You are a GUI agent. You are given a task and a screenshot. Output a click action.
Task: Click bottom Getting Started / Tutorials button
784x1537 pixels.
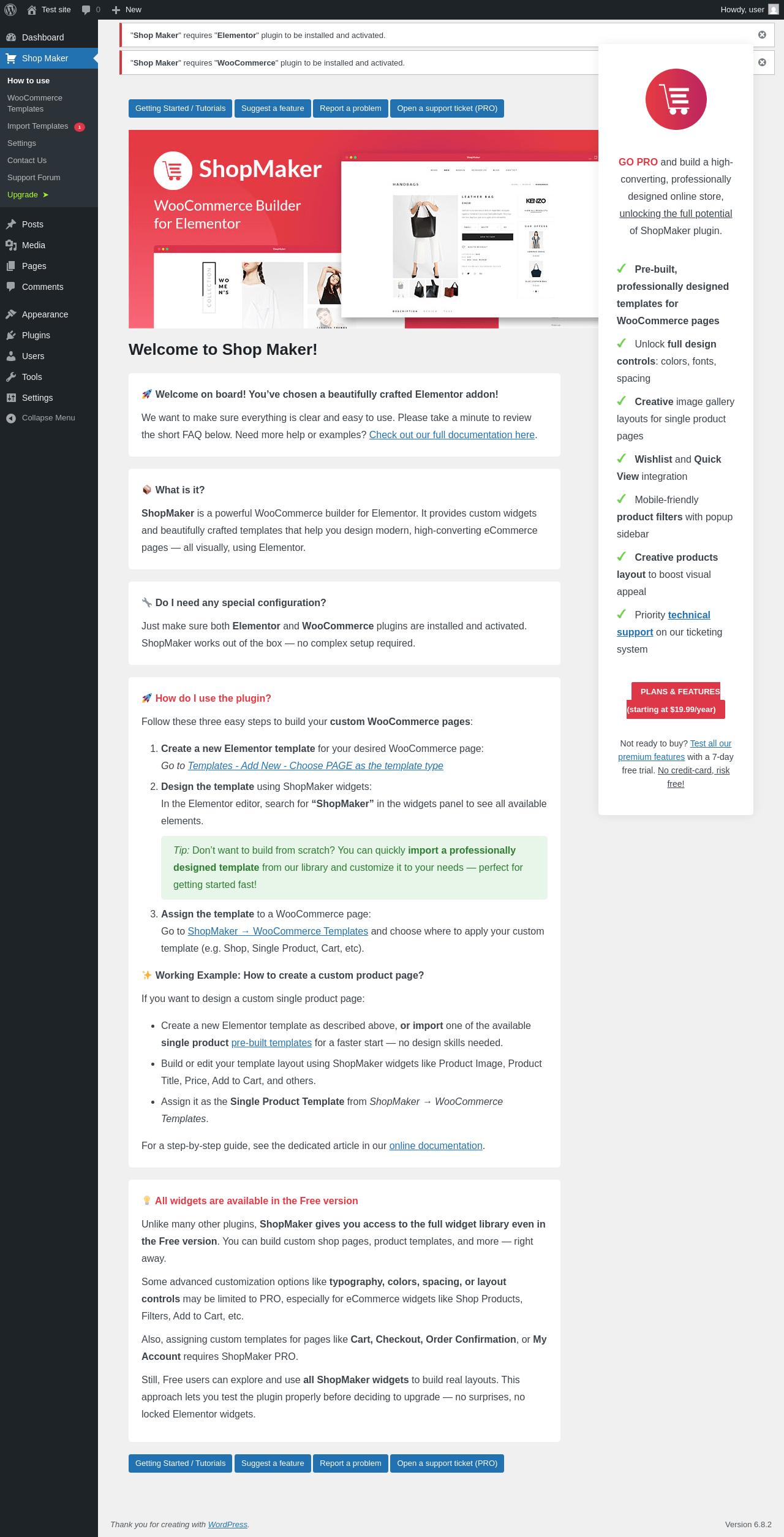coord(180,1463)
